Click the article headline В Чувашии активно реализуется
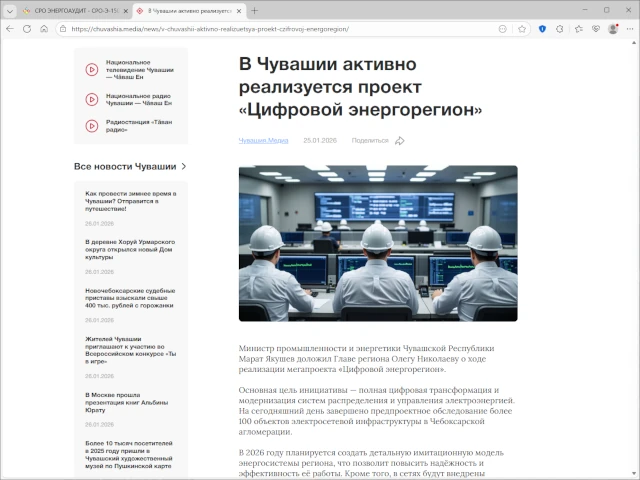 coord(360,87)
